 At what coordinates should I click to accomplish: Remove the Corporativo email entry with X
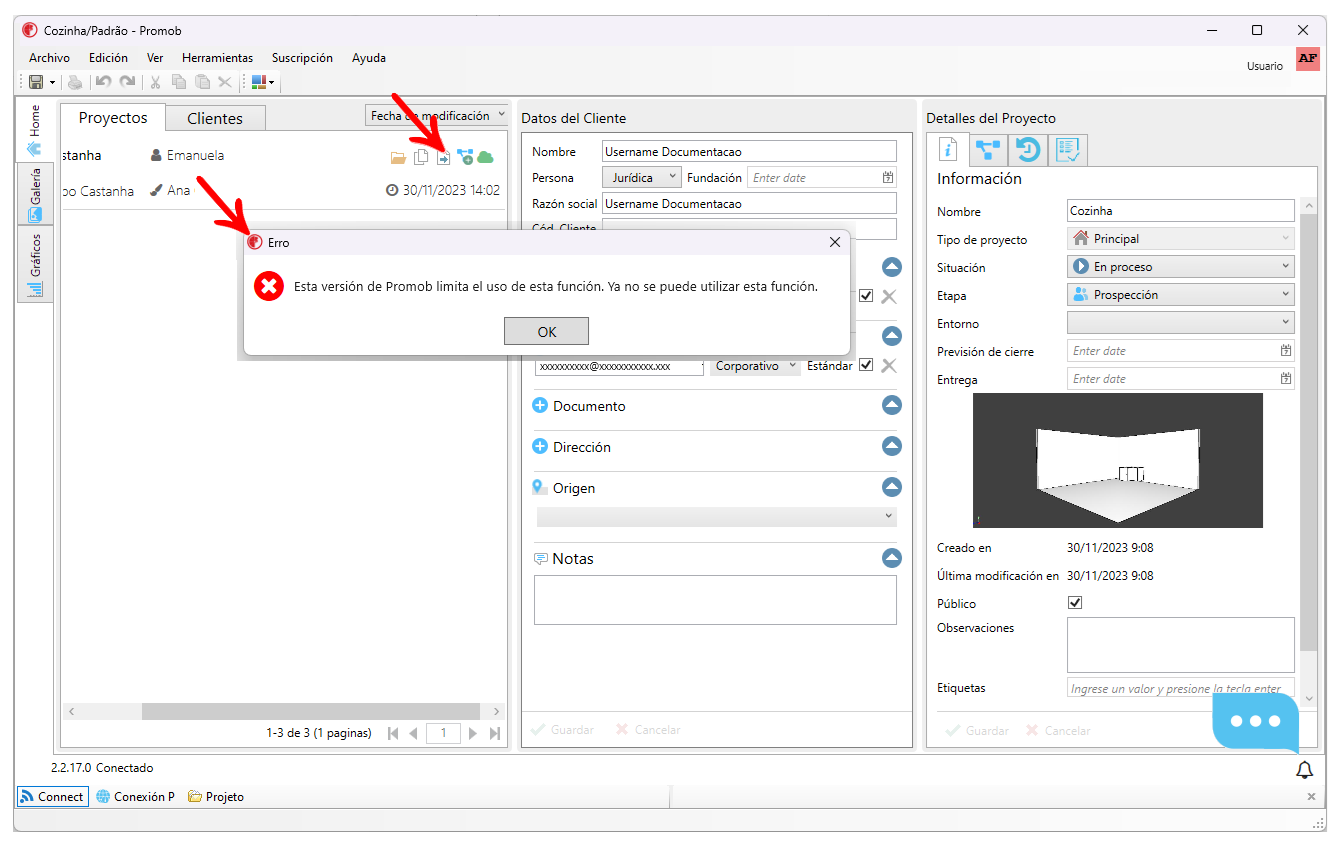(x=889, y=365)
